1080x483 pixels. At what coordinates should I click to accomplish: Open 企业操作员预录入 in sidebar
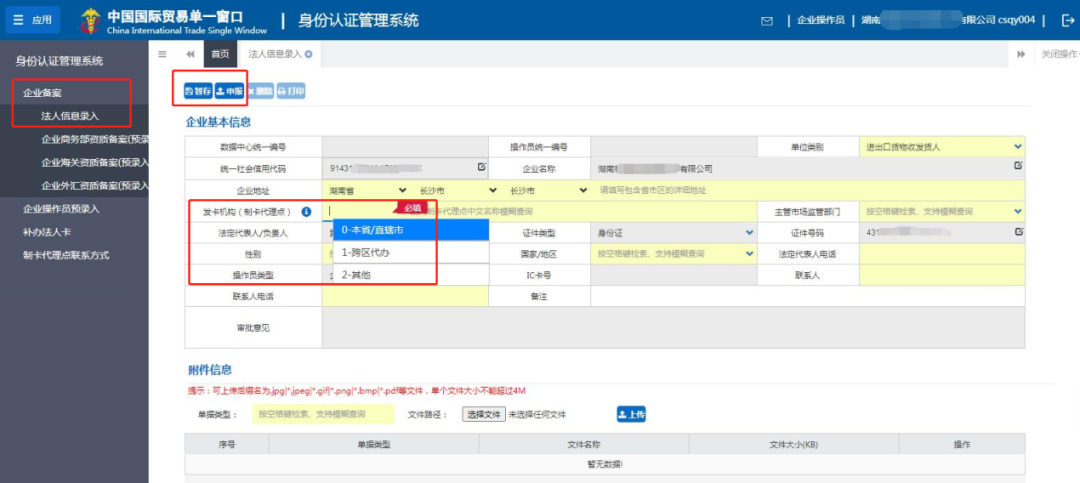click(61, 209)
